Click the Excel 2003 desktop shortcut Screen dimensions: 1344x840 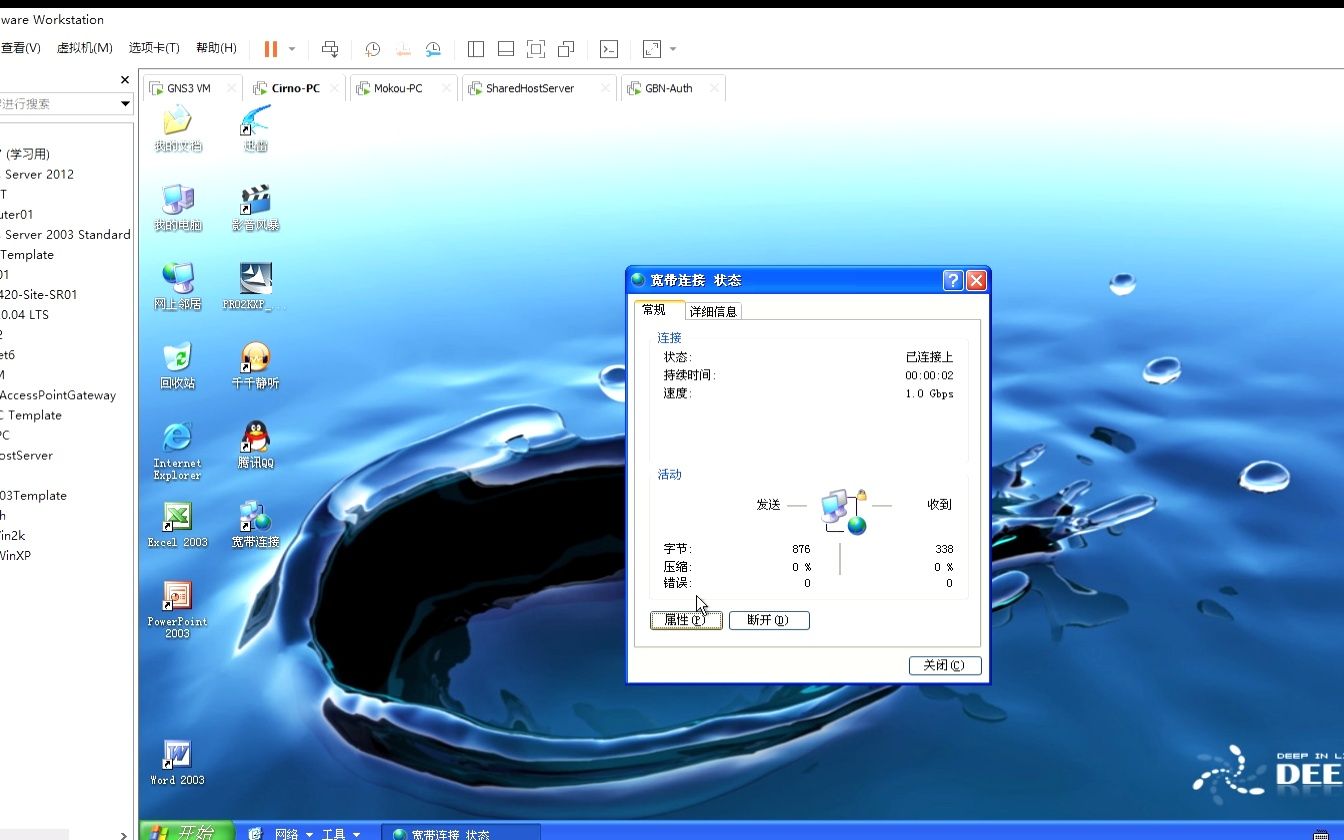[x=177, y=524]
